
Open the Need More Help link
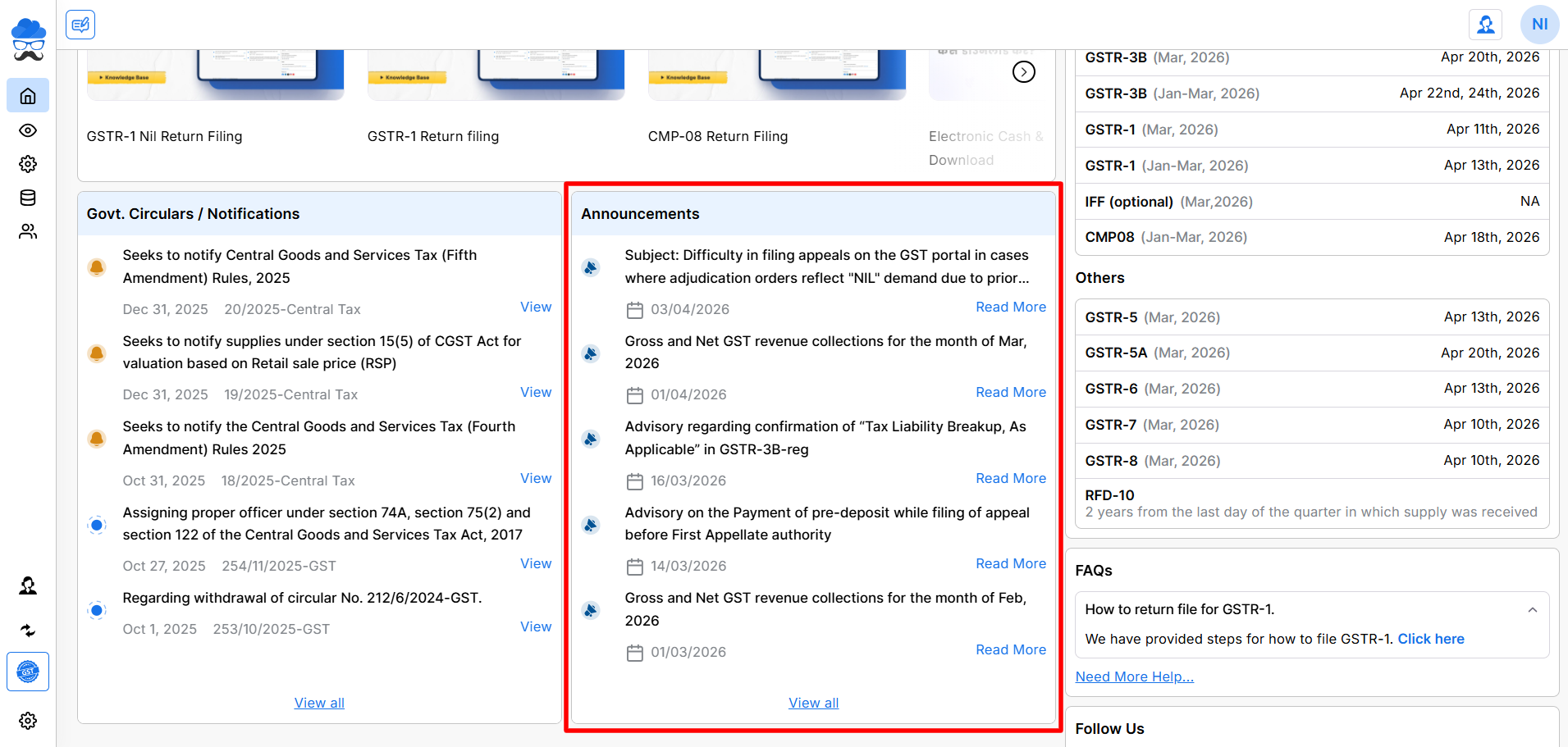point(1134,676)
